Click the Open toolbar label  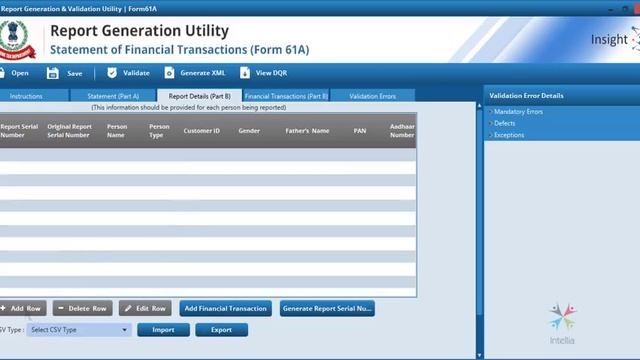pos(20,73)
